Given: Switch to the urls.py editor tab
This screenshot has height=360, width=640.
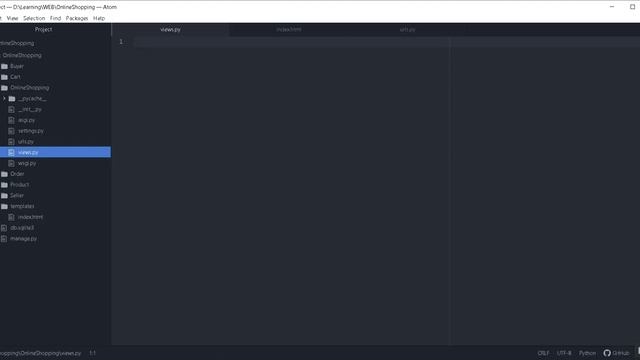Looking at the screenshot, I should [x=407, y=29].
